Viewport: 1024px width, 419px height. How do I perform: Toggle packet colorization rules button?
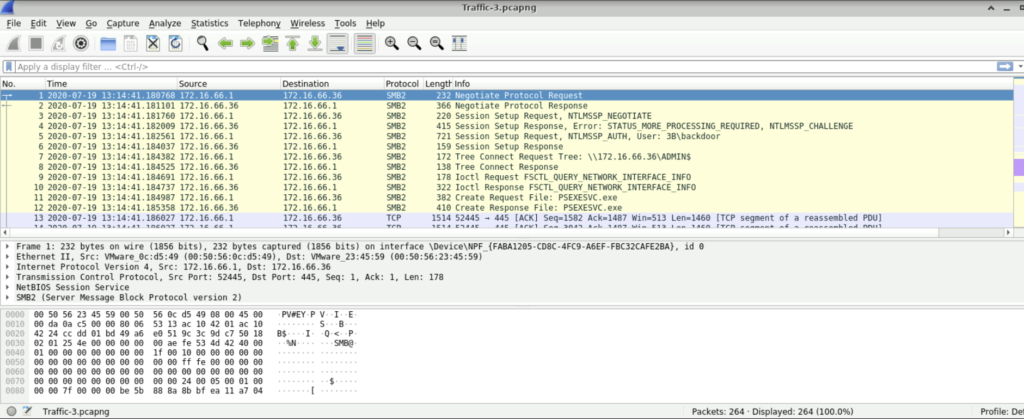[364, 43]
